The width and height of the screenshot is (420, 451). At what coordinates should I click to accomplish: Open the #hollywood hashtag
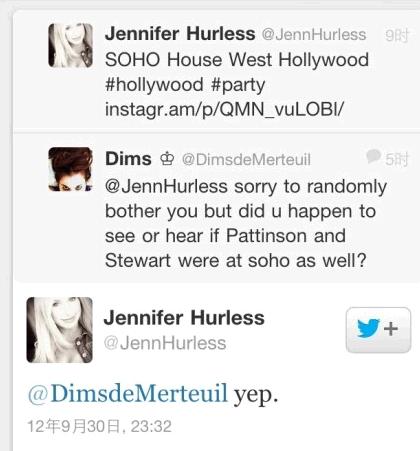click(x=154, y=85)
